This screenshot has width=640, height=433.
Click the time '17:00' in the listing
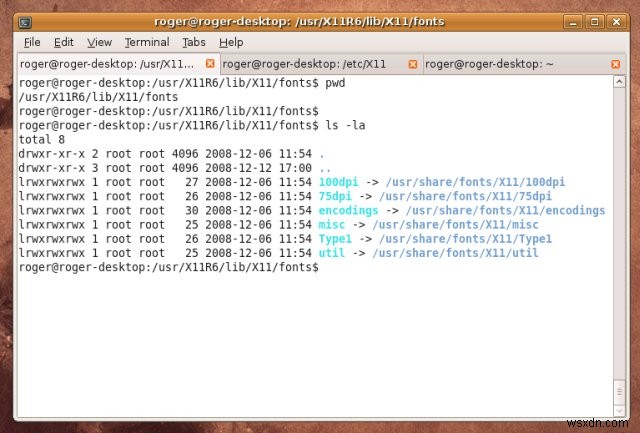pos(295,168)
